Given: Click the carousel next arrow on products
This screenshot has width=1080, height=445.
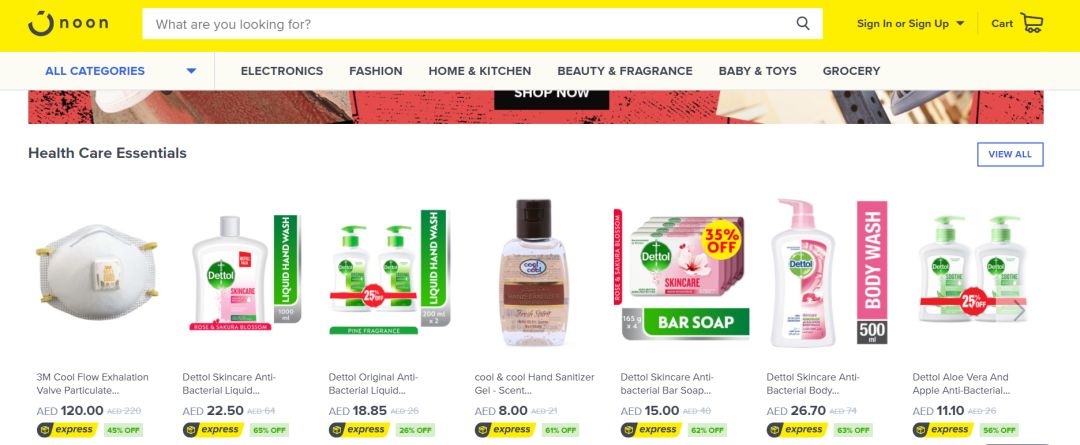Looking at the screenshot, I should click(x=1019, y=311).
